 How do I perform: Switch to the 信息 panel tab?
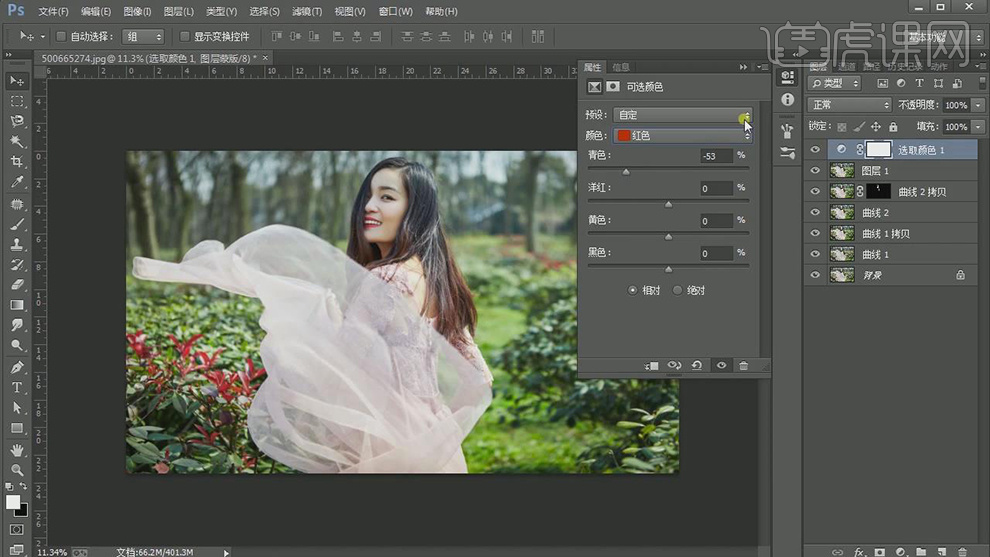click(x=621, y=67)
